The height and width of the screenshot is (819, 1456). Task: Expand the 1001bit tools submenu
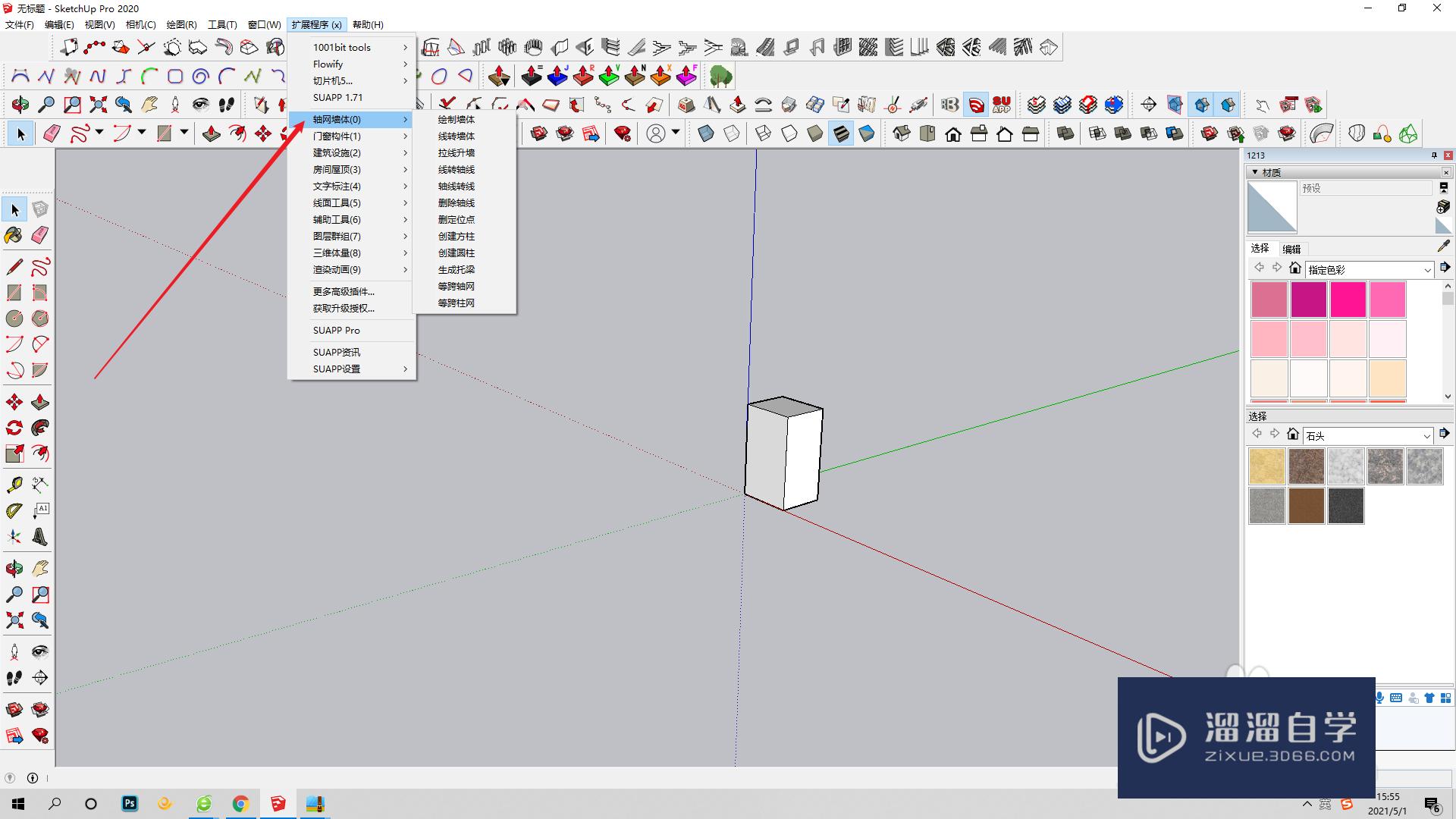click(352, 47)
